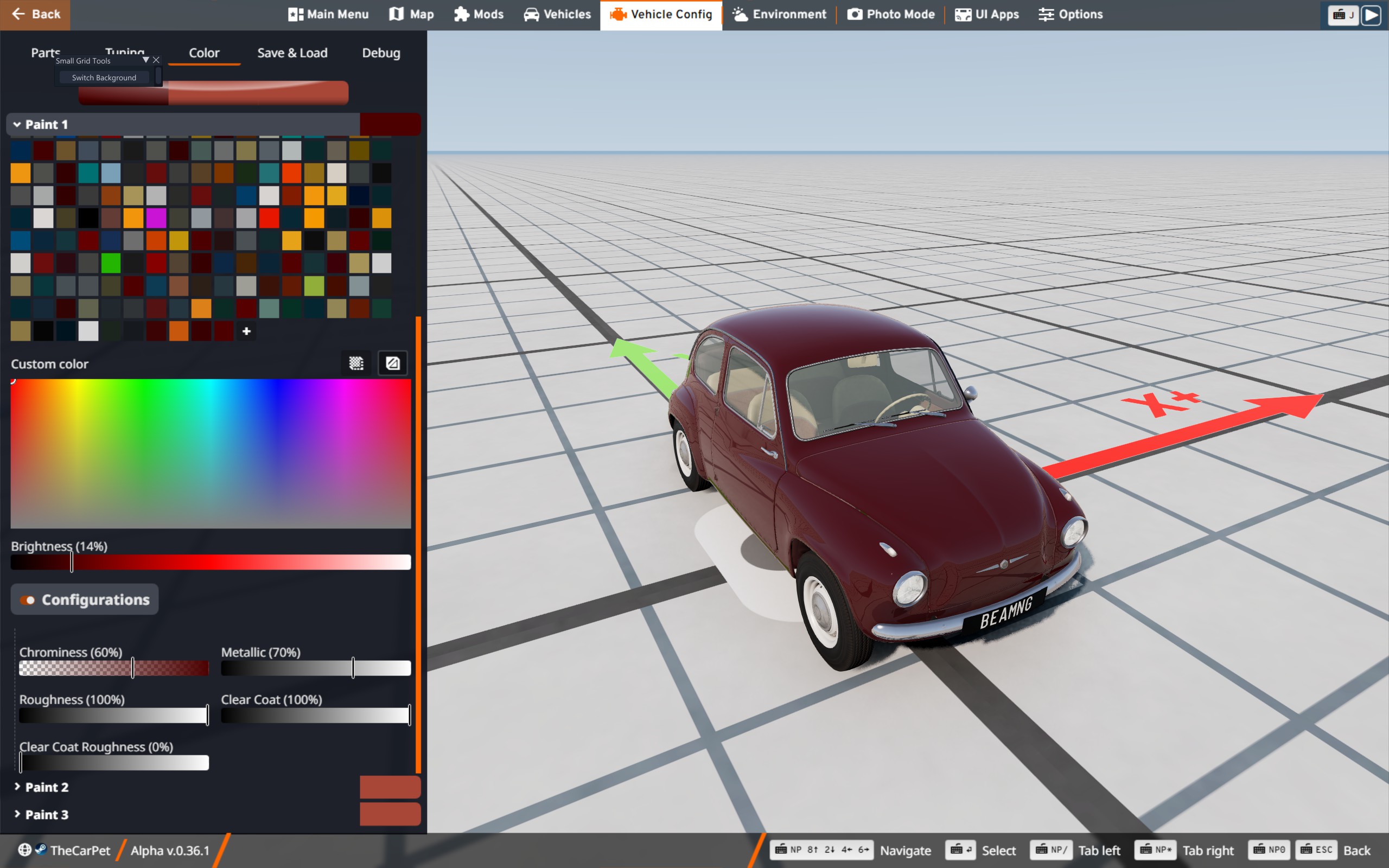Click the plus icon to add a color preset
This screenshot has height=868, width=1389.
[246, 331]
